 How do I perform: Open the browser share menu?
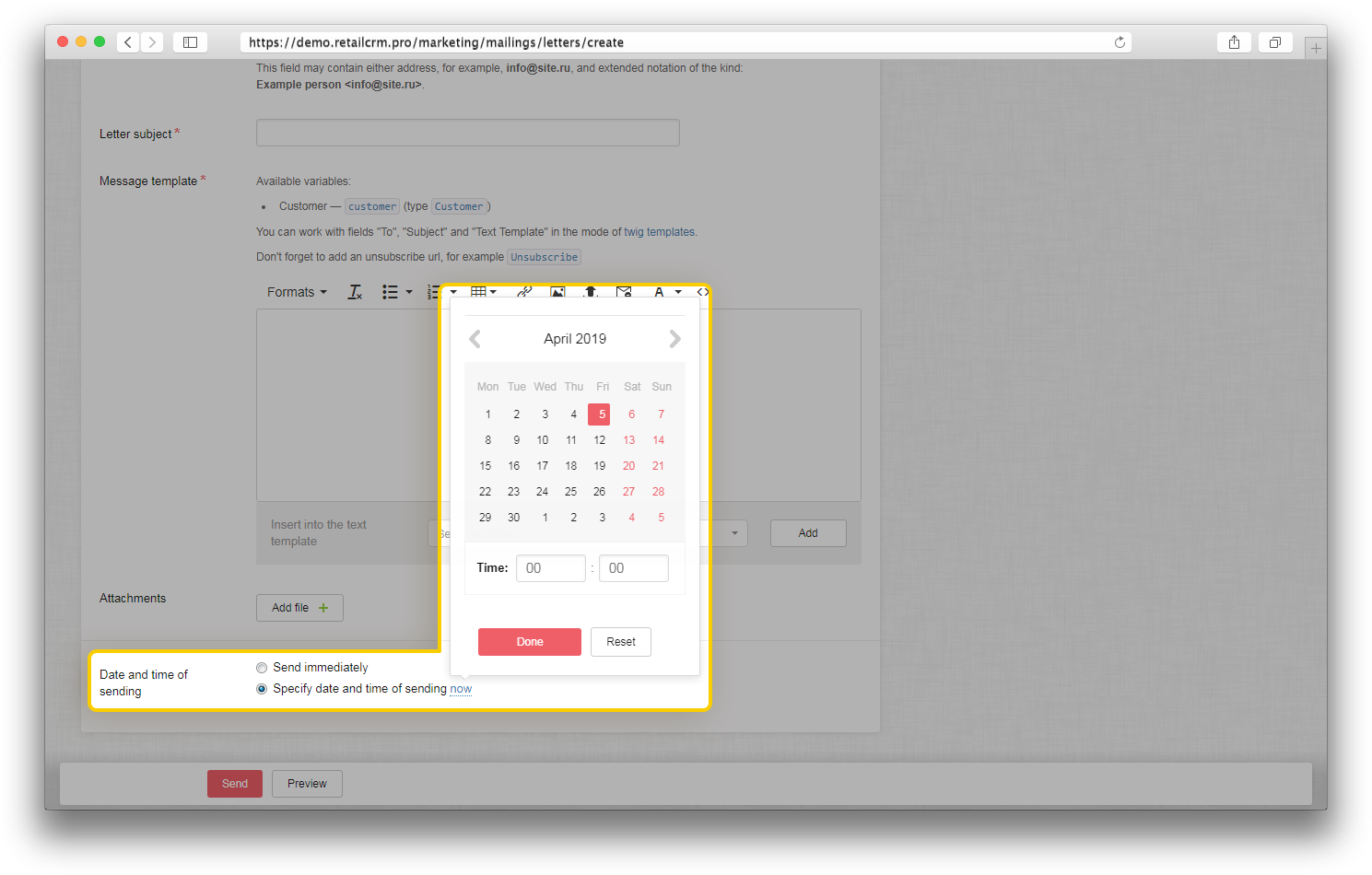(x=1234, y=42)
